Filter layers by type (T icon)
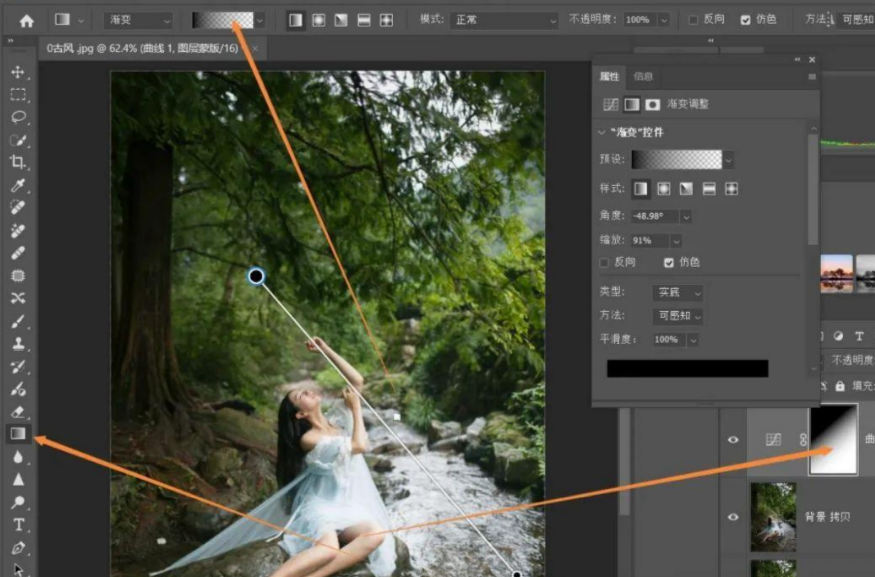The image size is (875, 577). [x=859, y=336]
